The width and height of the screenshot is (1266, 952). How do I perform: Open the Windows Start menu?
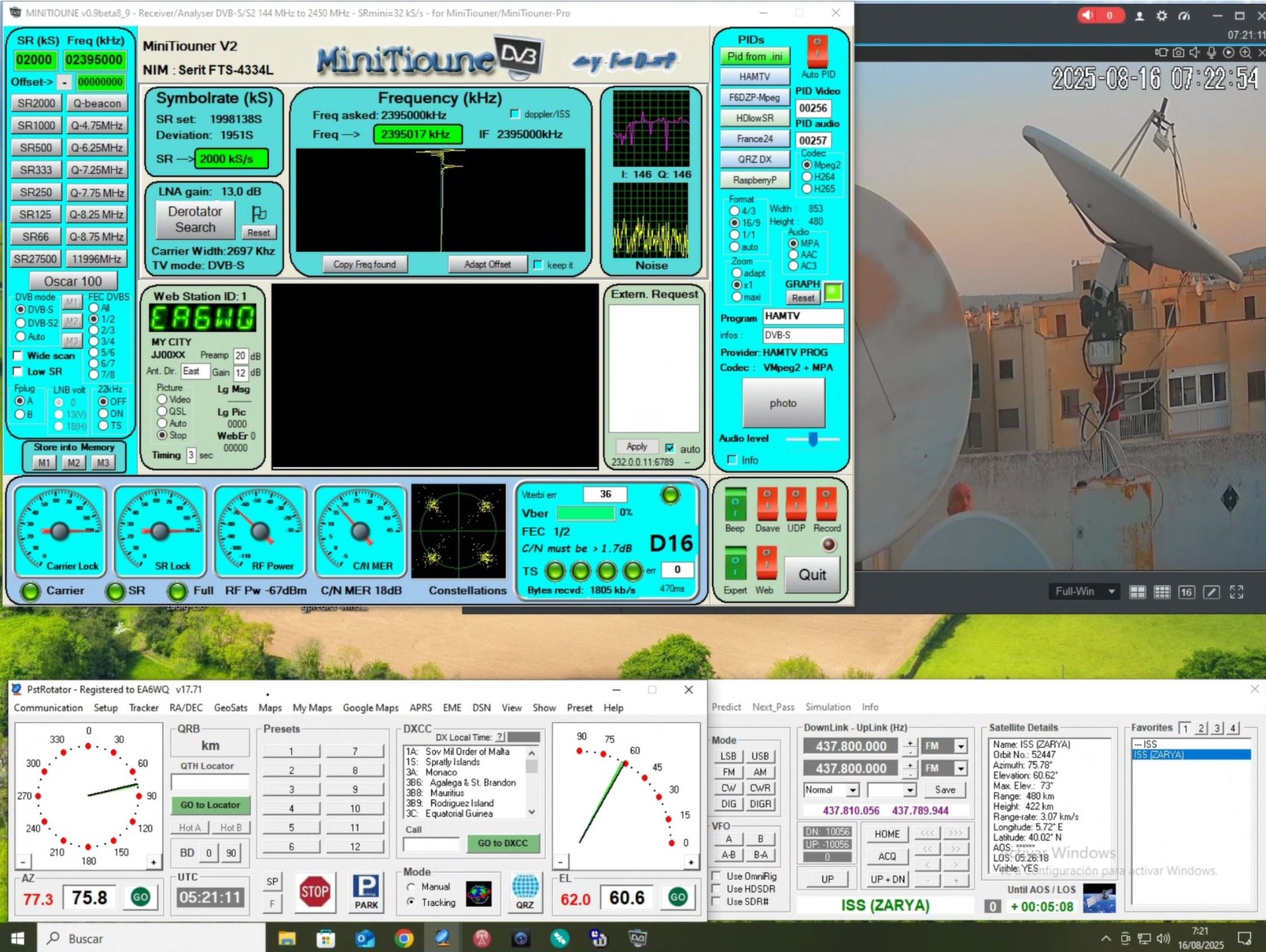point(17,939)
